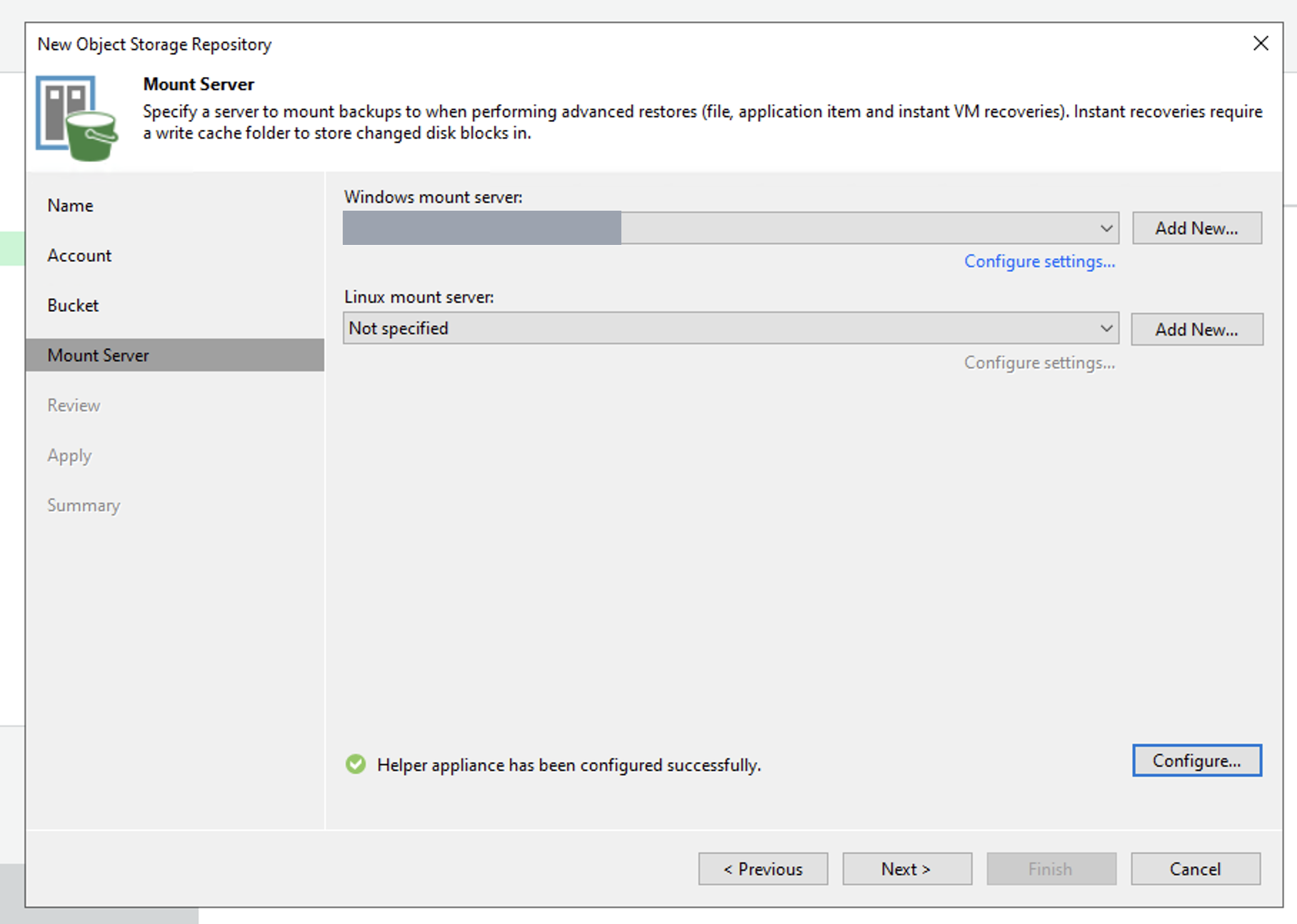Select the Review wizard step
Viewport: 1297px width, 924px height.
[74, 406]
